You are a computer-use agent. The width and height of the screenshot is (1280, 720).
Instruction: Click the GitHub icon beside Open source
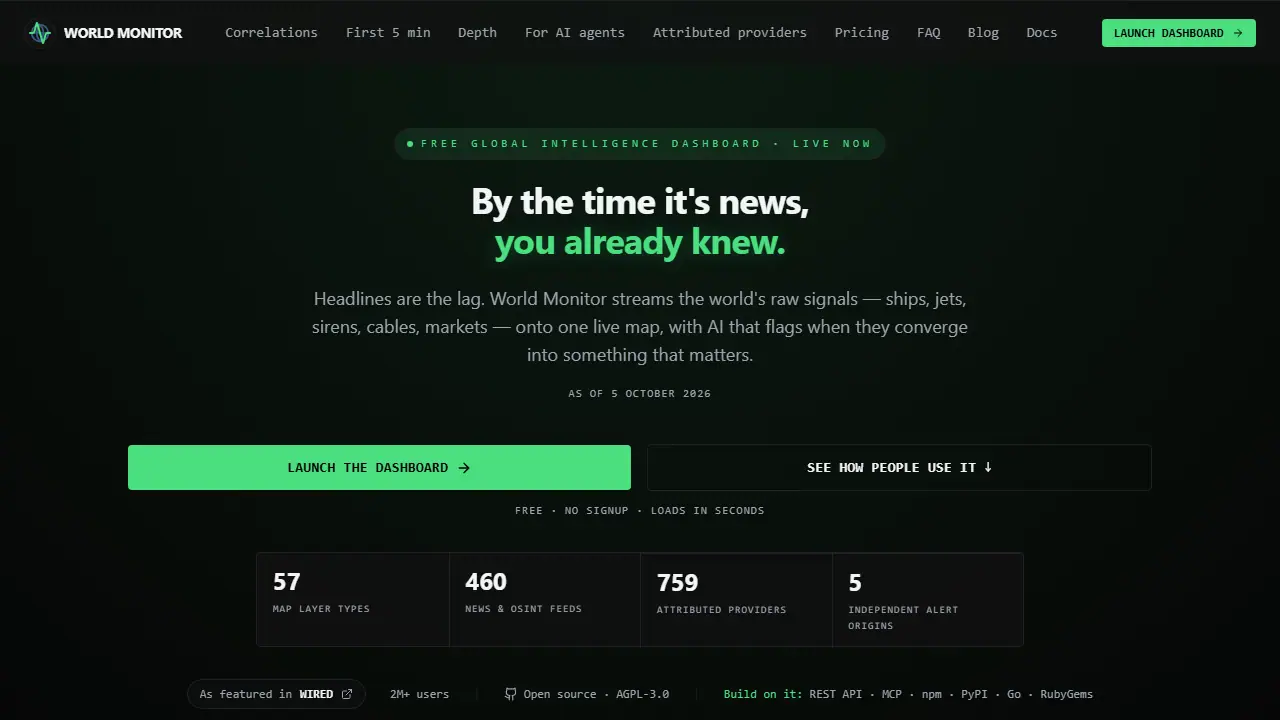(510, 694)
